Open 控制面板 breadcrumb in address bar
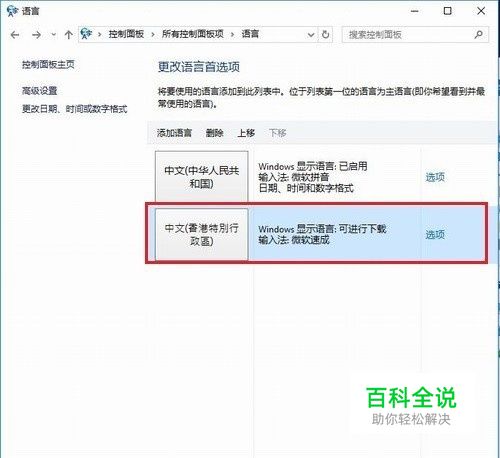The image size is (500, 458). (x=126, y=34)
